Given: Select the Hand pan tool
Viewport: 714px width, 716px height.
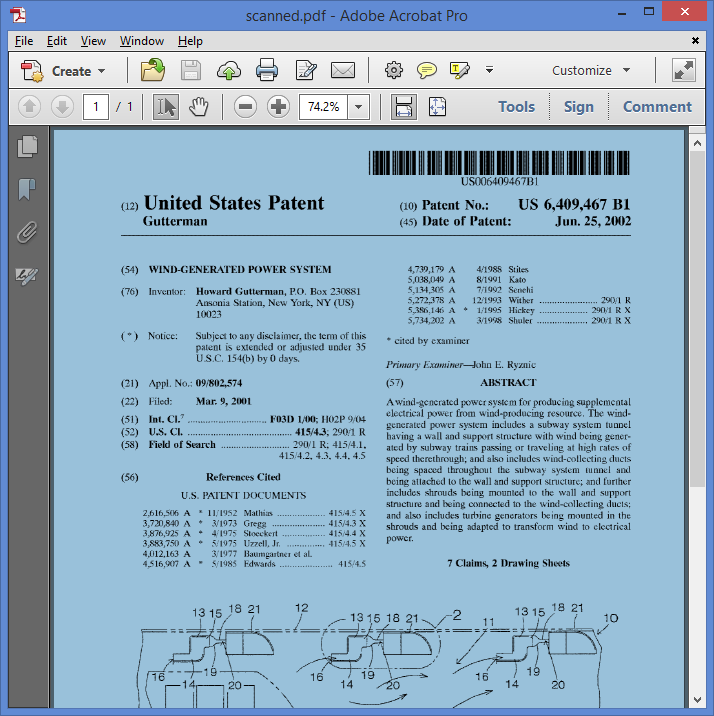Looking at the screenshot, I should 198,107.
